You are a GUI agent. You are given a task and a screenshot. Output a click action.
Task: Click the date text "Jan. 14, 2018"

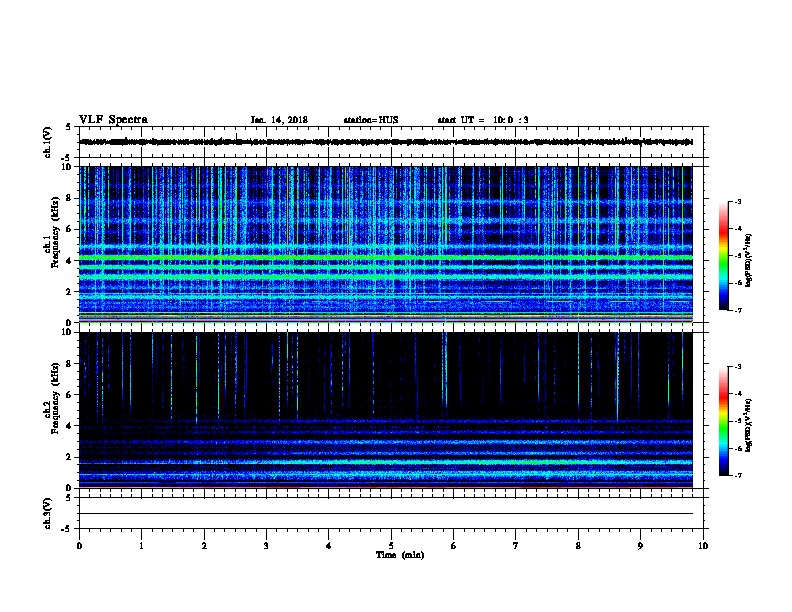click(x=279, y=120)
